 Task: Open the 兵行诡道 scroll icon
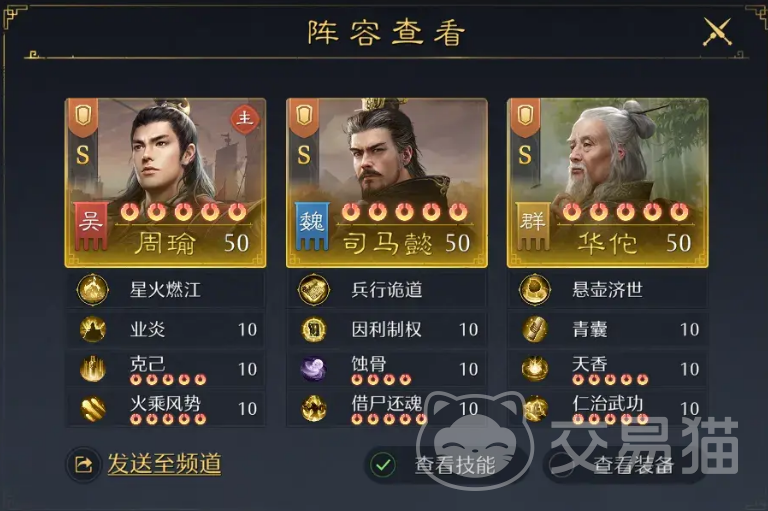pyautogui.click(x=313, y=290)
